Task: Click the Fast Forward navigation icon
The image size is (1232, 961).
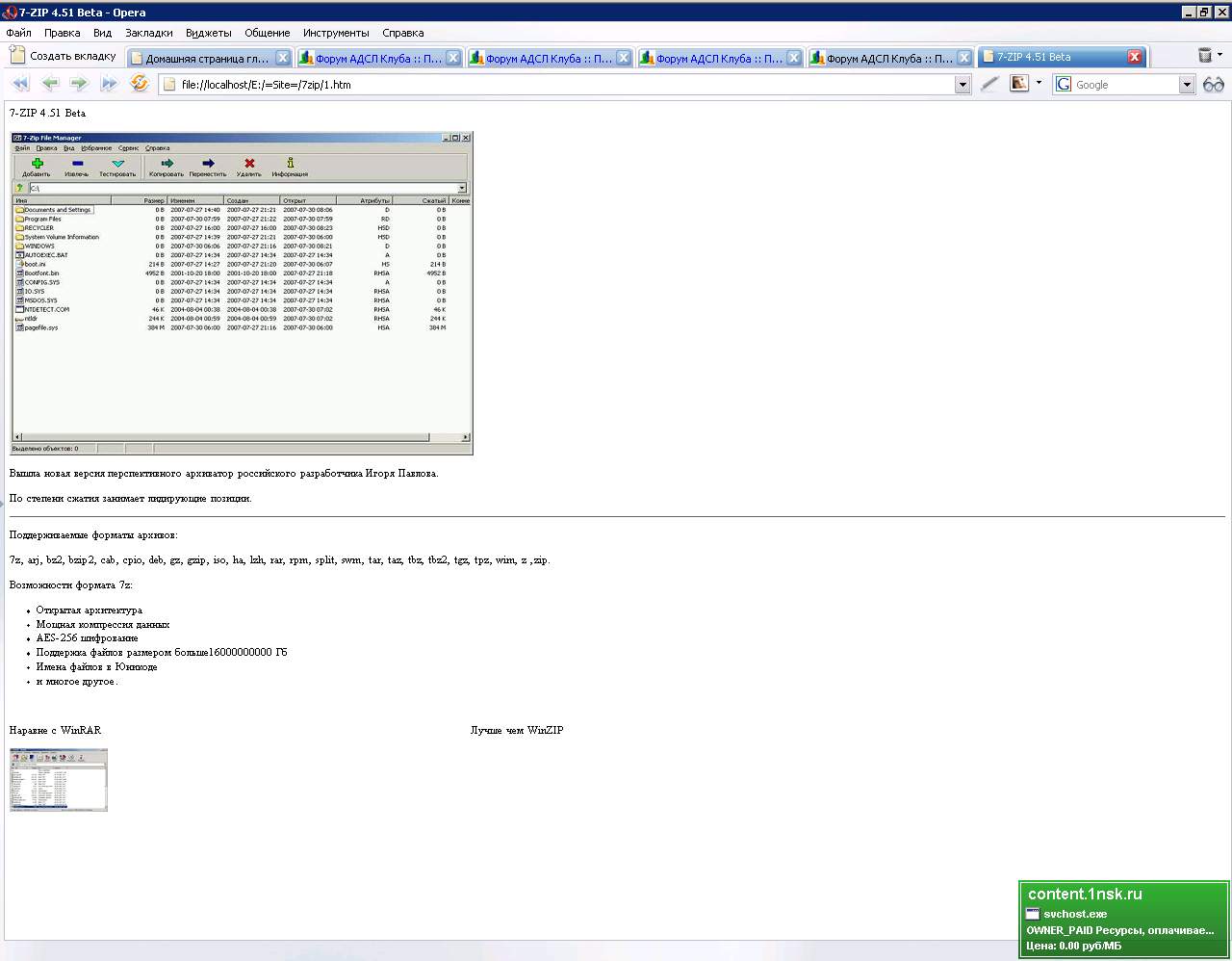Action: pos(109,84)
